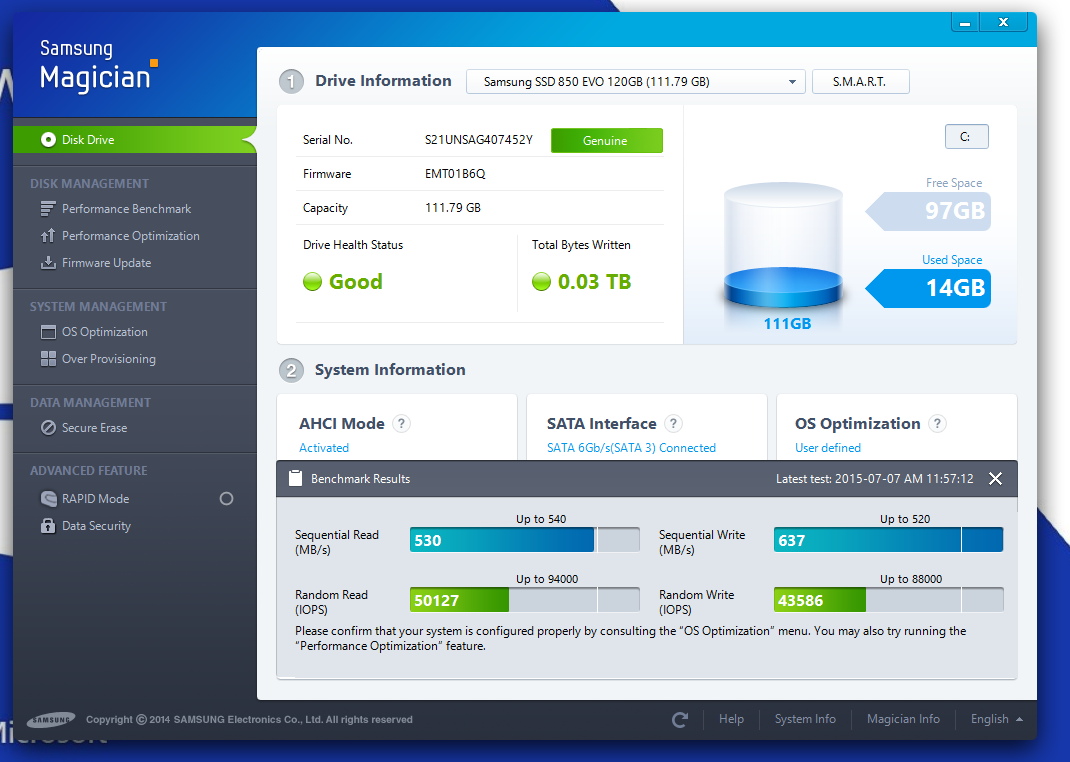Click the SATA 6Gb/s(SATA 3) Connected link

[x=631, y=448]
